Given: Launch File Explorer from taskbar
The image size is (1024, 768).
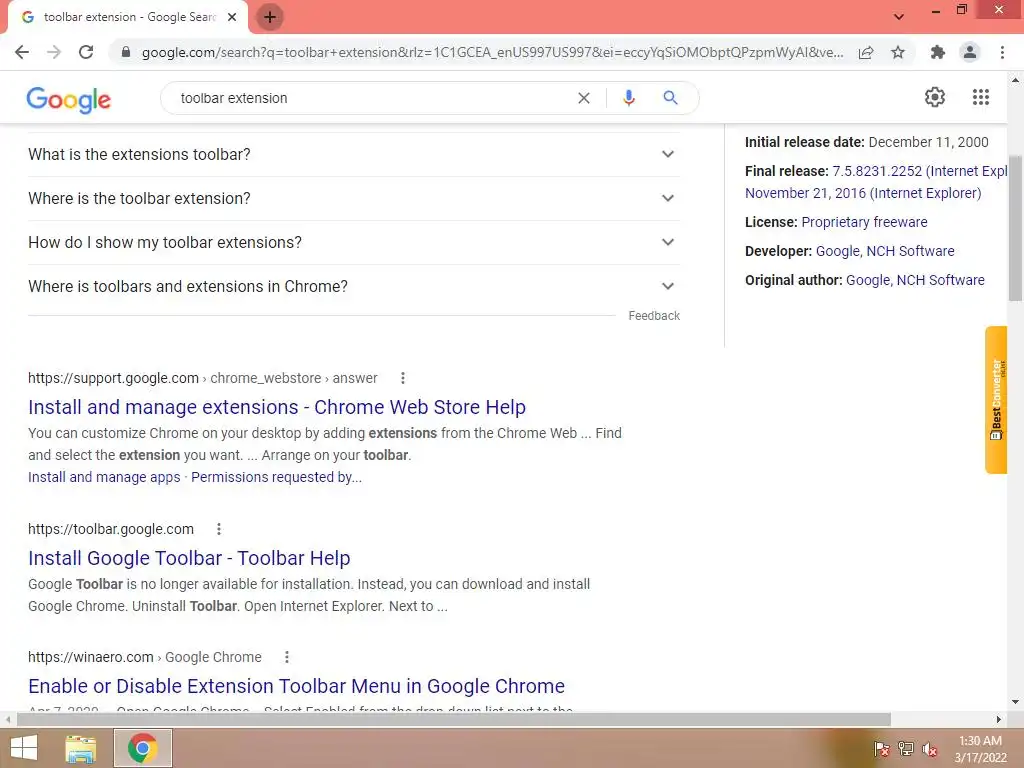Looking at the screenshot, I should 81,748.
